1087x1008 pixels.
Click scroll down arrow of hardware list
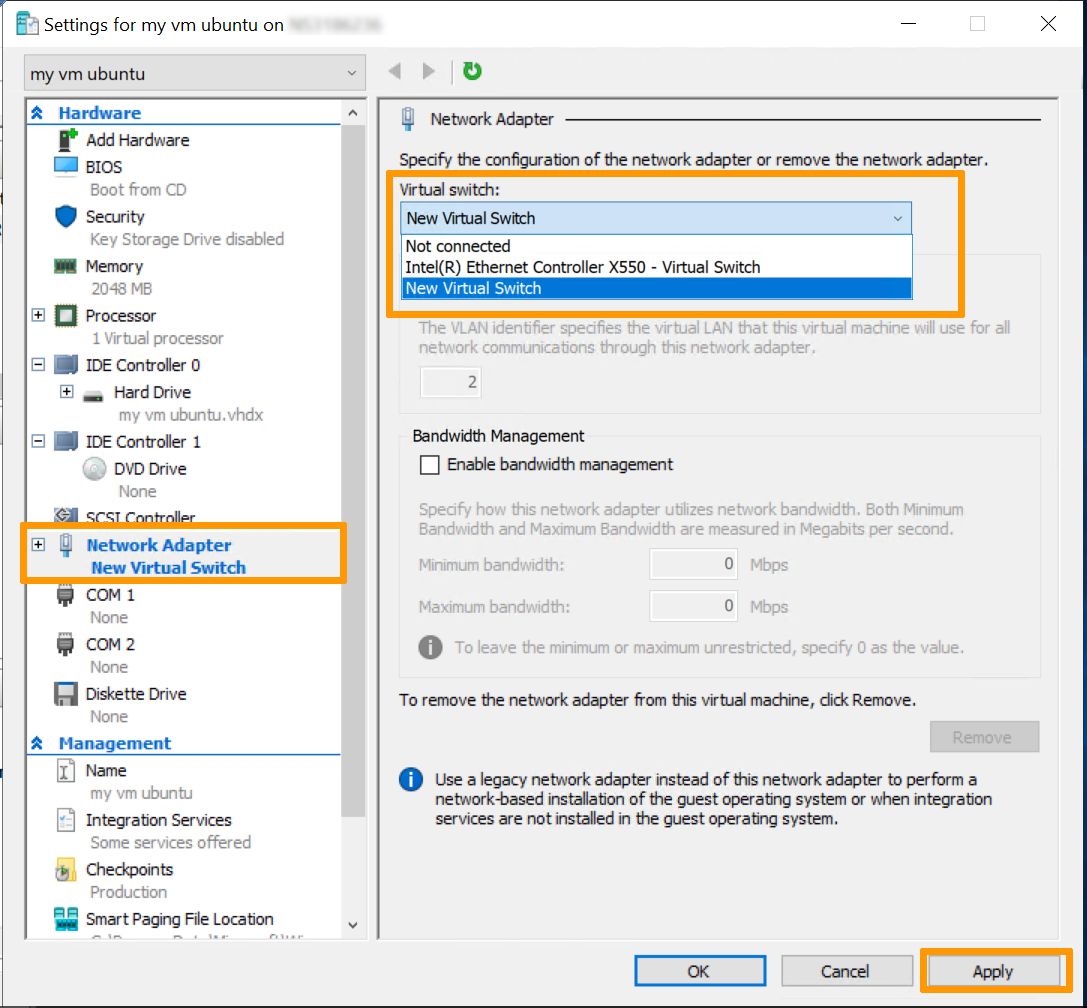pyautogui.click(x=352, y=926)
